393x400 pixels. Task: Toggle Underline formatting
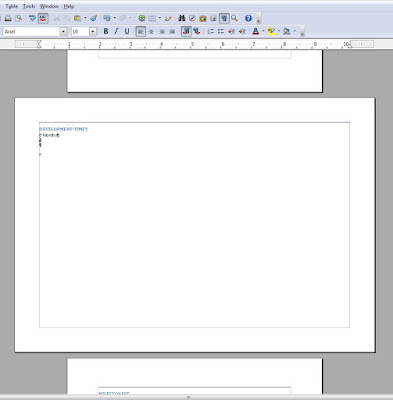(x=127, y=31)
